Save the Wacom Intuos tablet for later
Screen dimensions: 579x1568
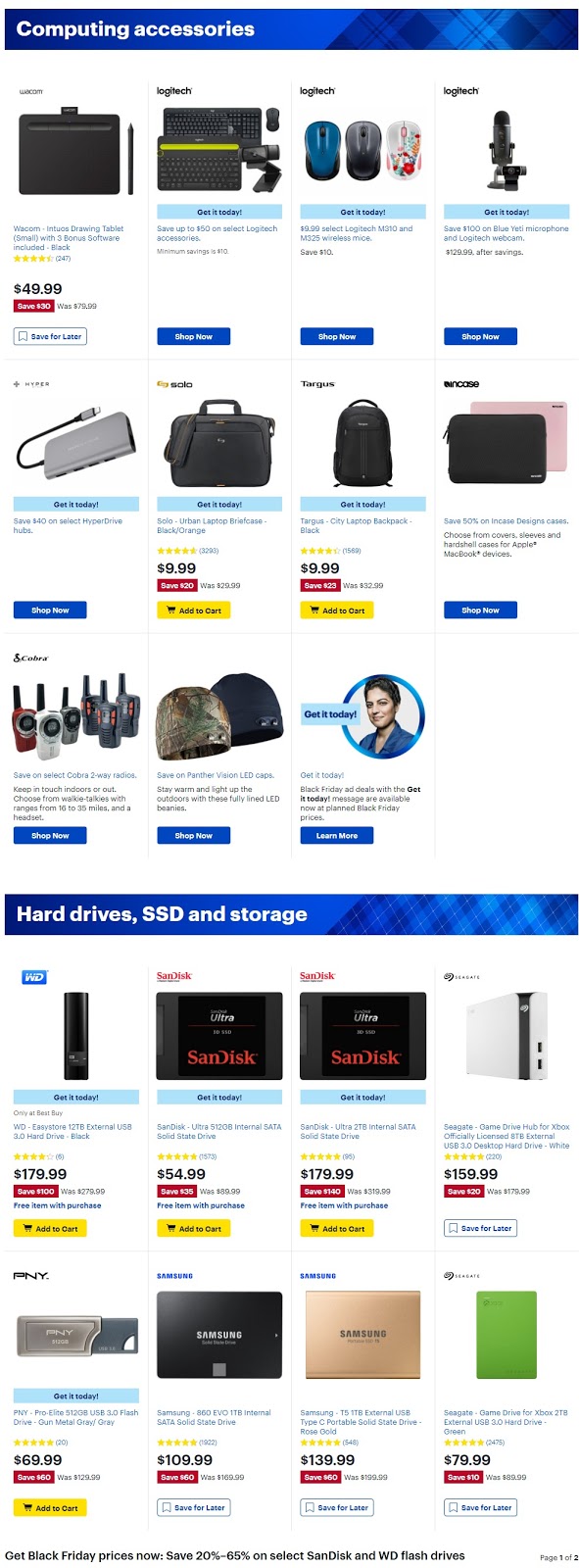coord(50,336)
